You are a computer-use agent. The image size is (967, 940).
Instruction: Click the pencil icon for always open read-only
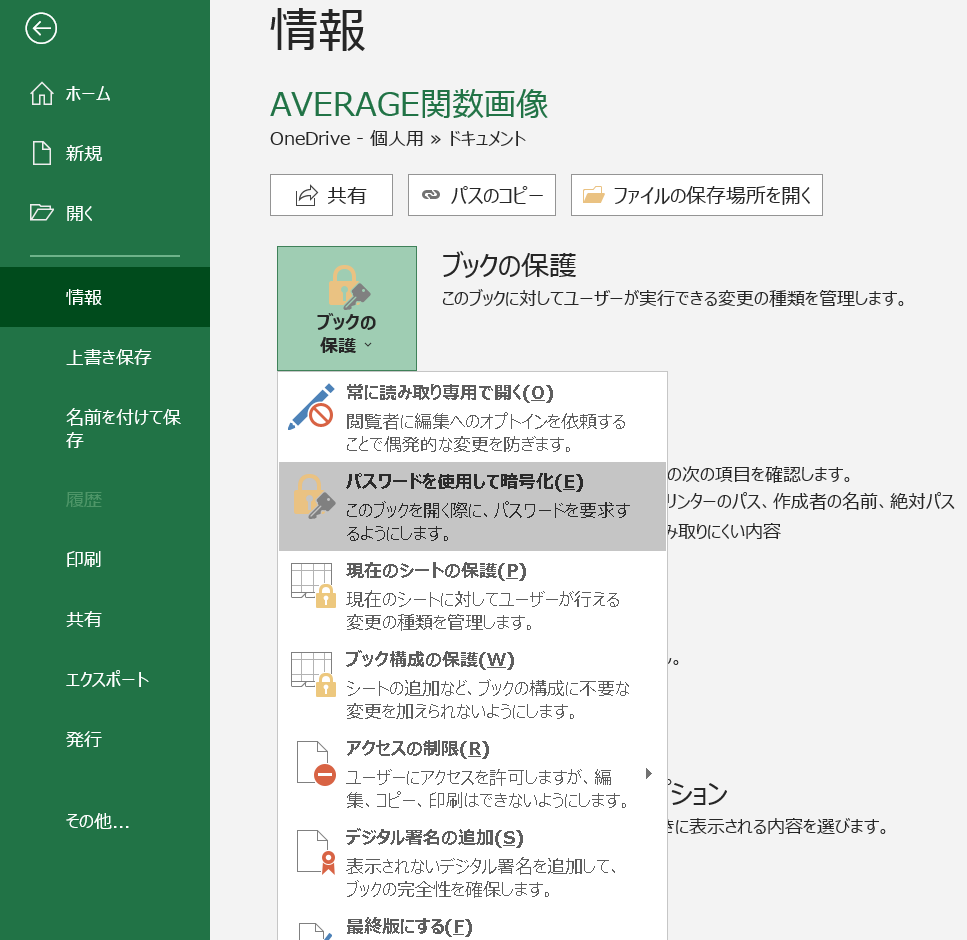click(310, 407)
